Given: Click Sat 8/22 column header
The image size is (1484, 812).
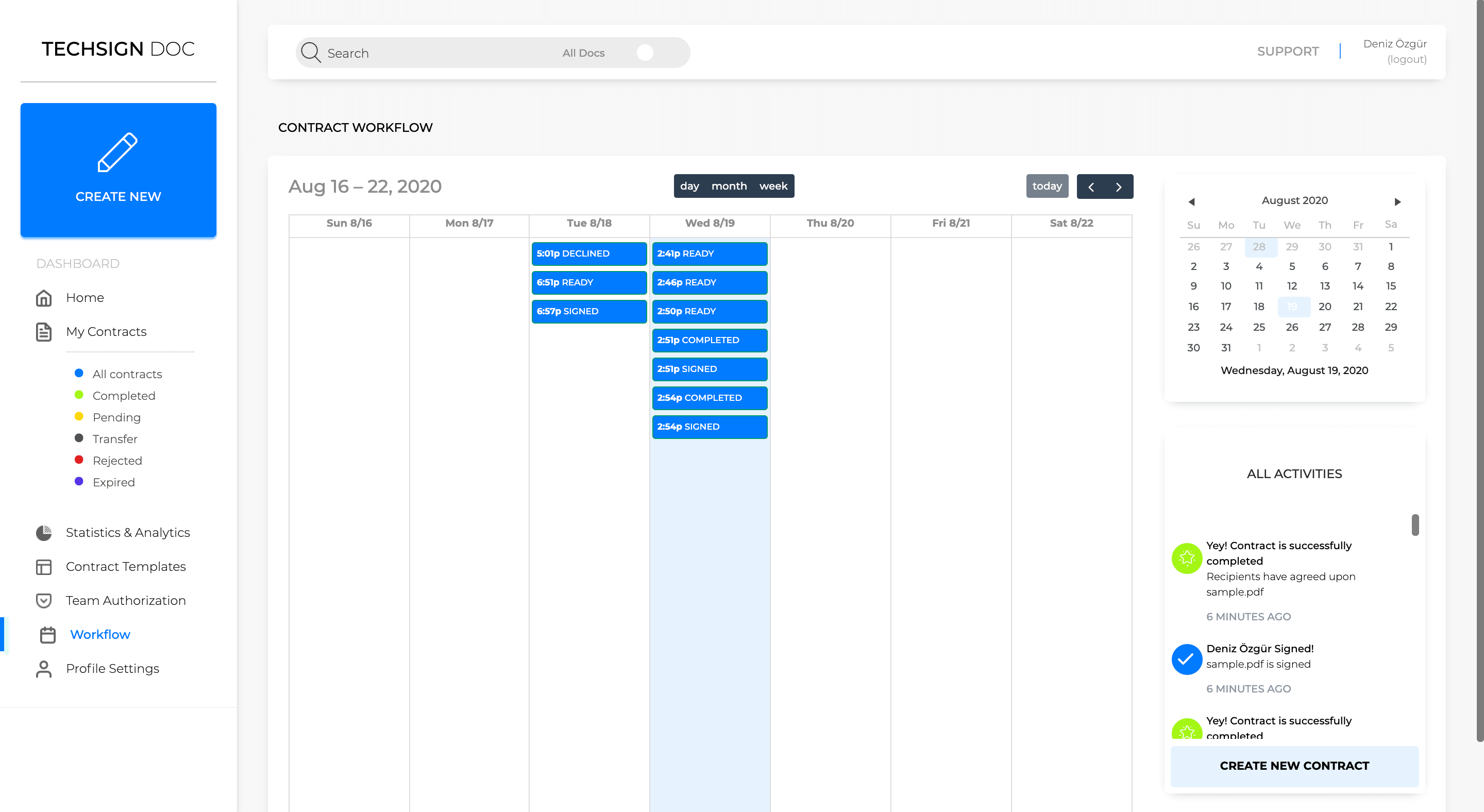Looking at the screenshot, I should coord(1071,224).
